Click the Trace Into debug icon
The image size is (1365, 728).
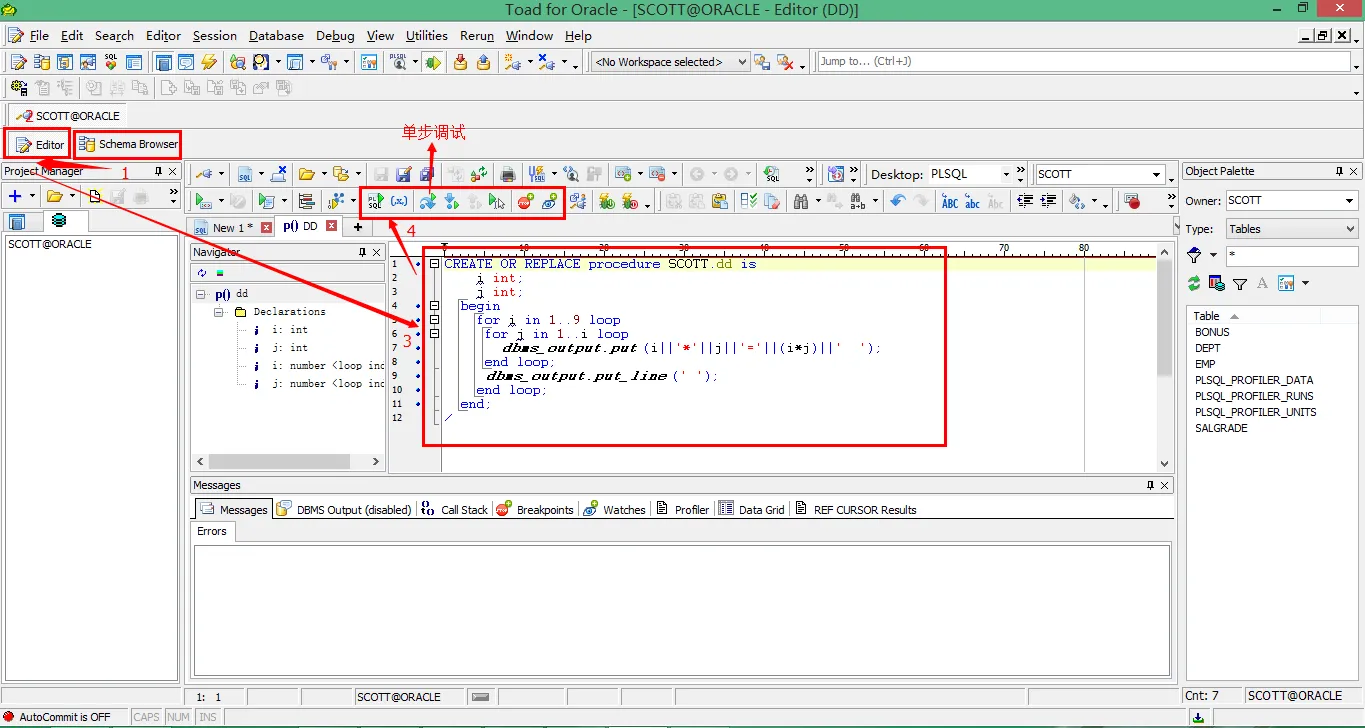(451, 201)
